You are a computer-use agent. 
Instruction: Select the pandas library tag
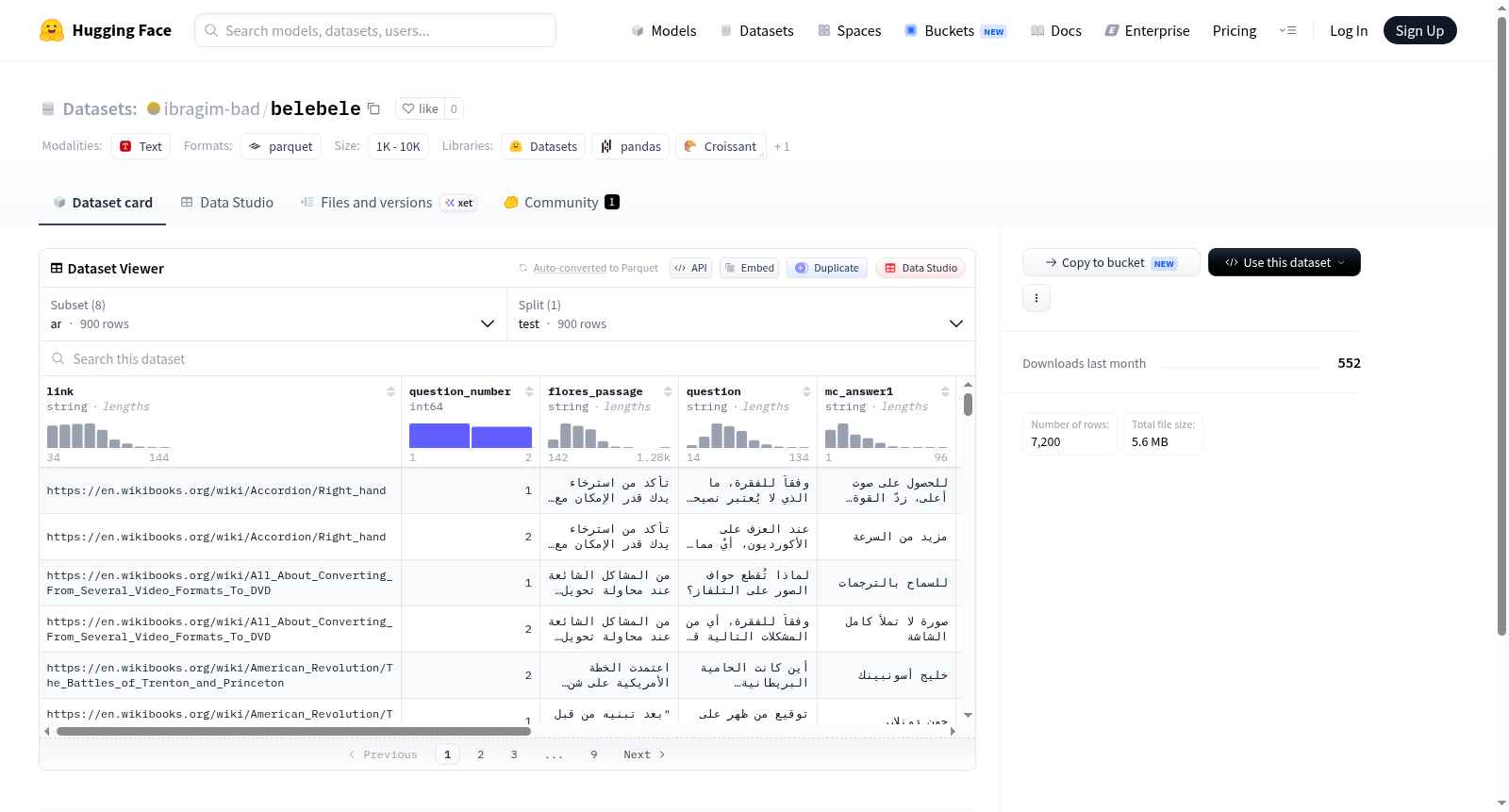point(631,146)
